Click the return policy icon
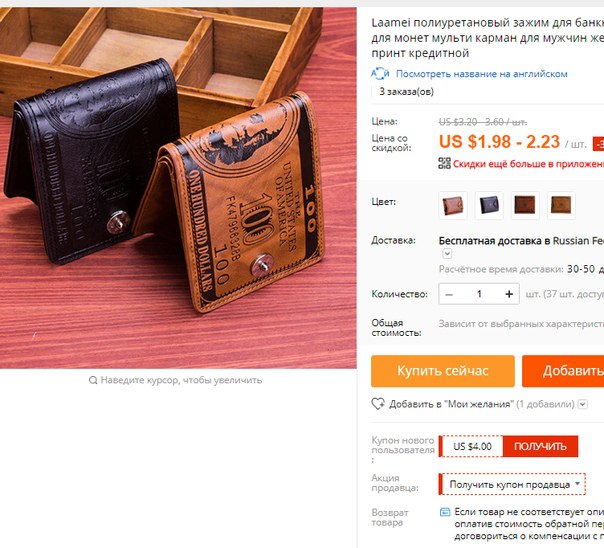The width and height of the screenshot is (604, 548). click(445, 512)
